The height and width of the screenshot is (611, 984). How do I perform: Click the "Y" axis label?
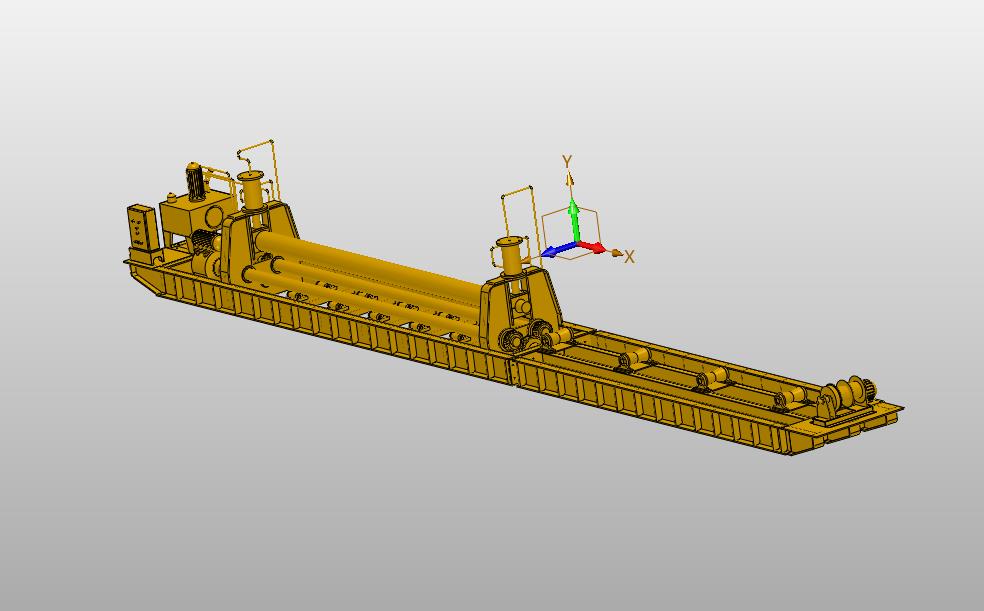[x=567, y=162]
